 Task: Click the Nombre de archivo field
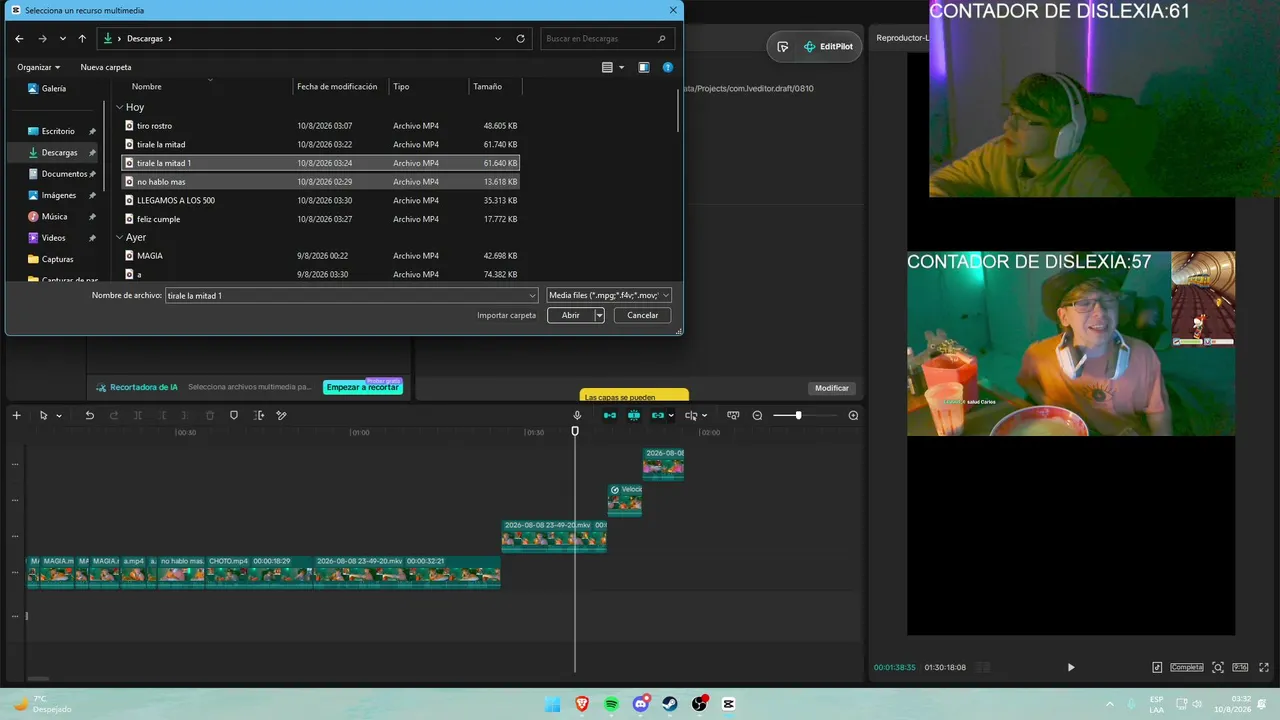tap(352, 296)
